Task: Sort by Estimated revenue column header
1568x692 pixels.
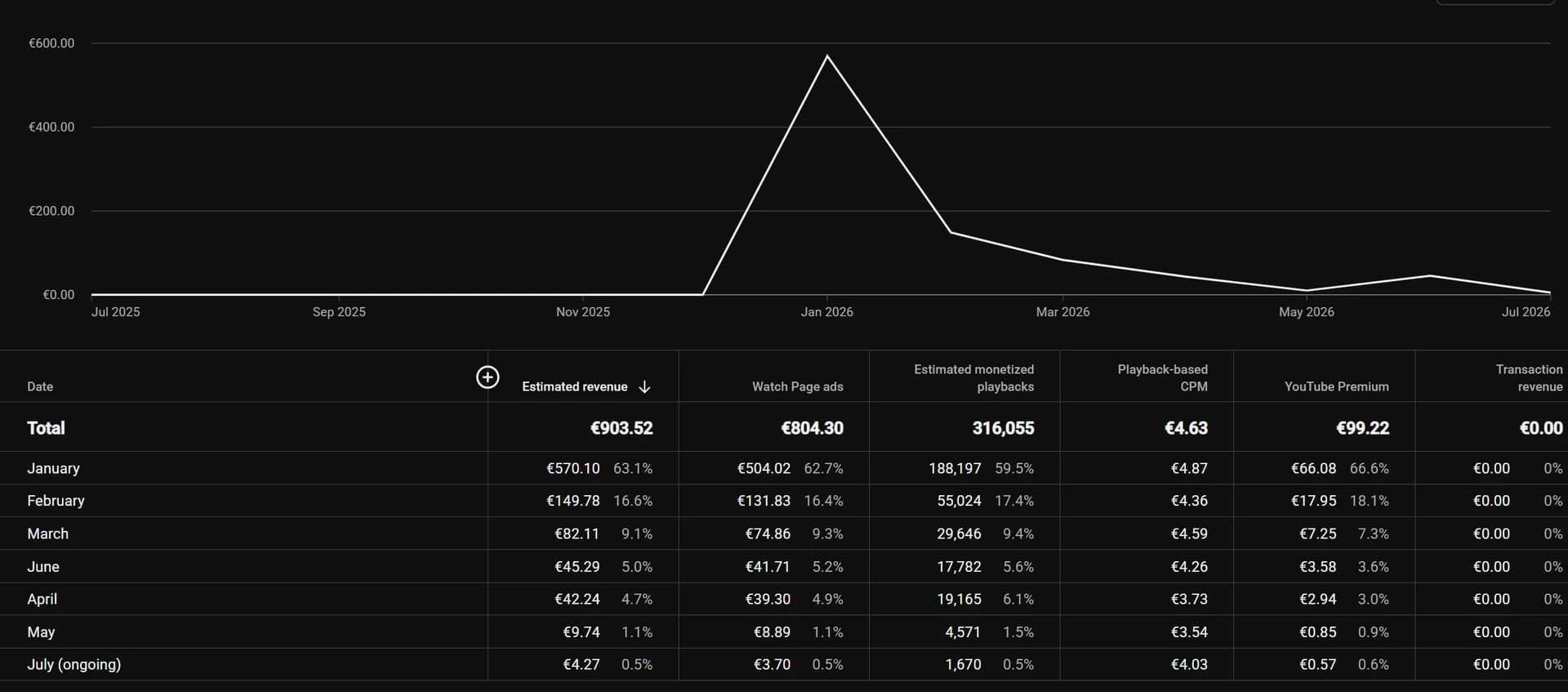Action: click(x=575, y=386)
